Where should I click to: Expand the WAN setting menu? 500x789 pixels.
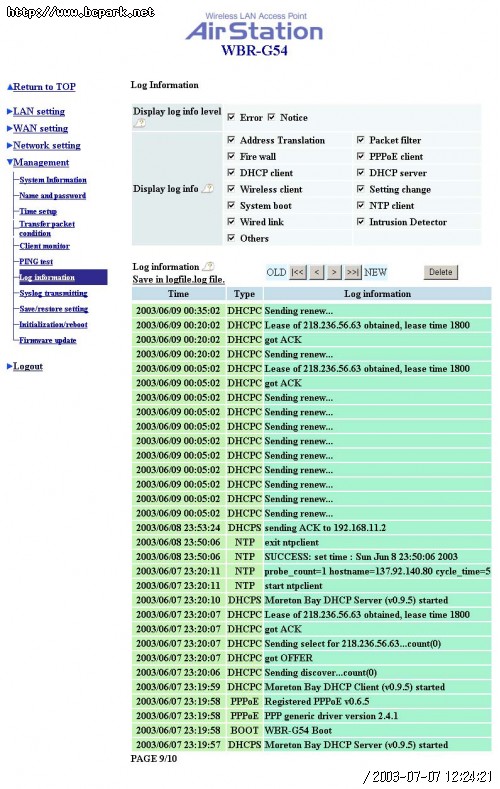point(40,128)
